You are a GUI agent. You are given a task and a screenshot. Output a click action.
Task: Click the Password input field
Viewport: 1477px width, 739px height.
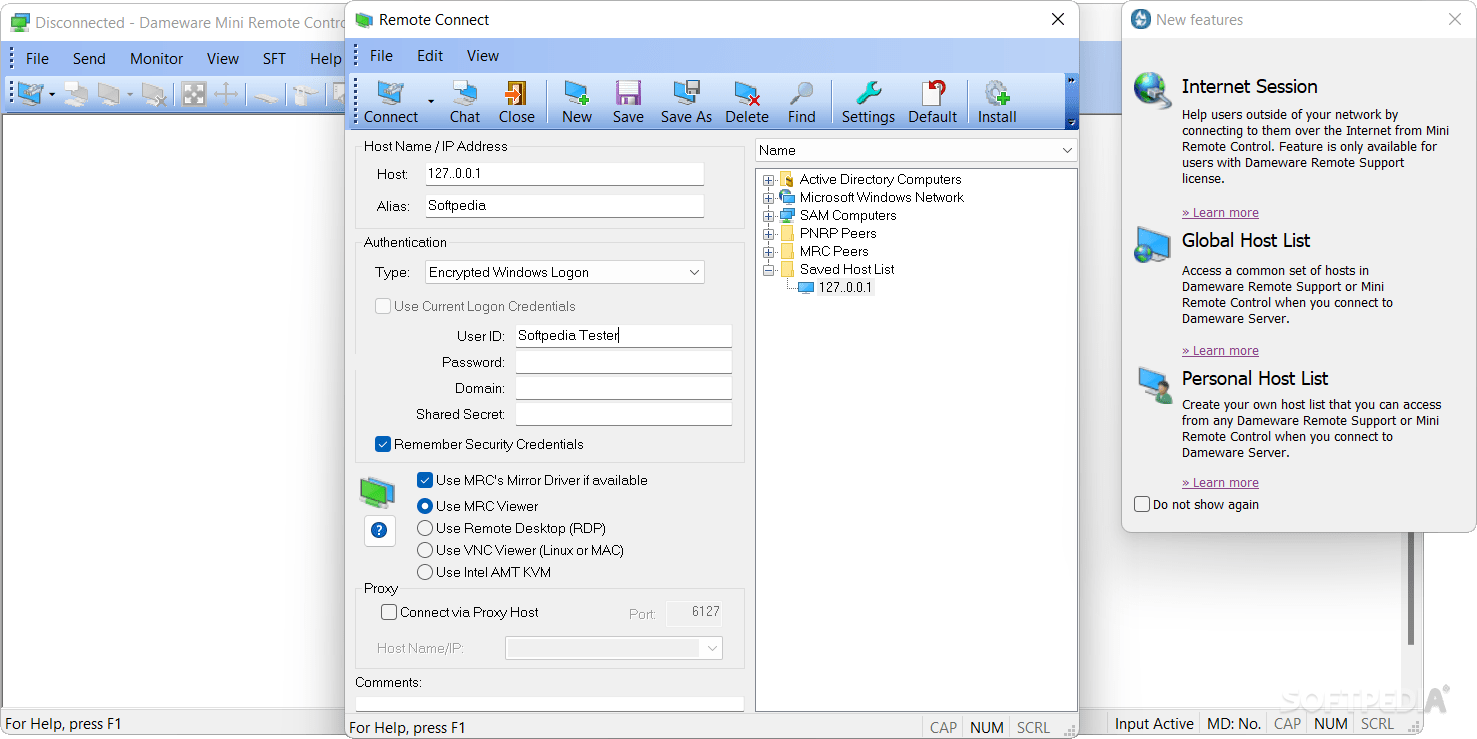[624, 362]
